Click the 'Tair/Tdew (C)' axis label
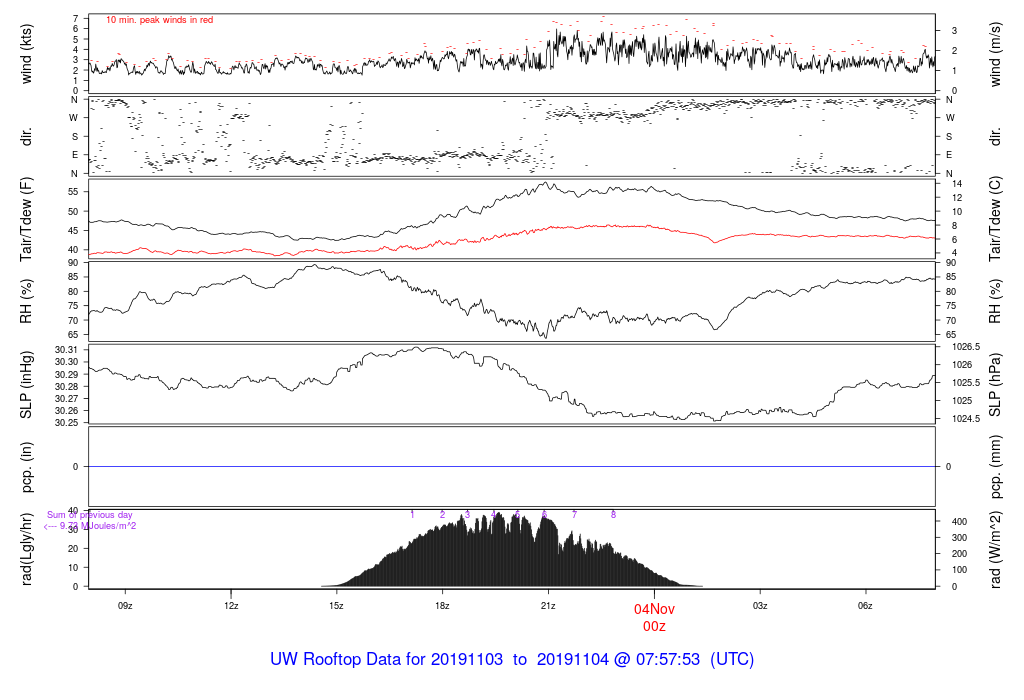 pos(995,219)
